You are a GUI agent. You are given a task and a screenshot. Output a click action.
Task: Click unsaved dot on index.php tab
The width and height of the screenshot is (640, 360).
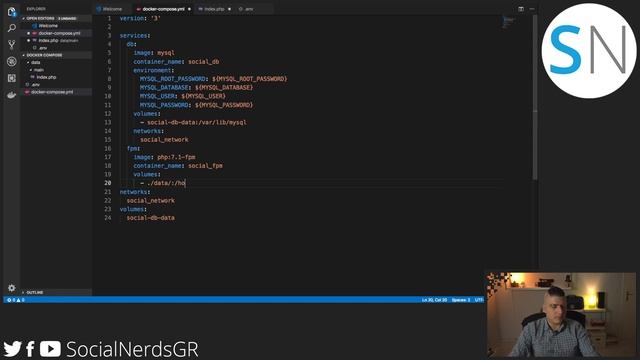point(229,9)
